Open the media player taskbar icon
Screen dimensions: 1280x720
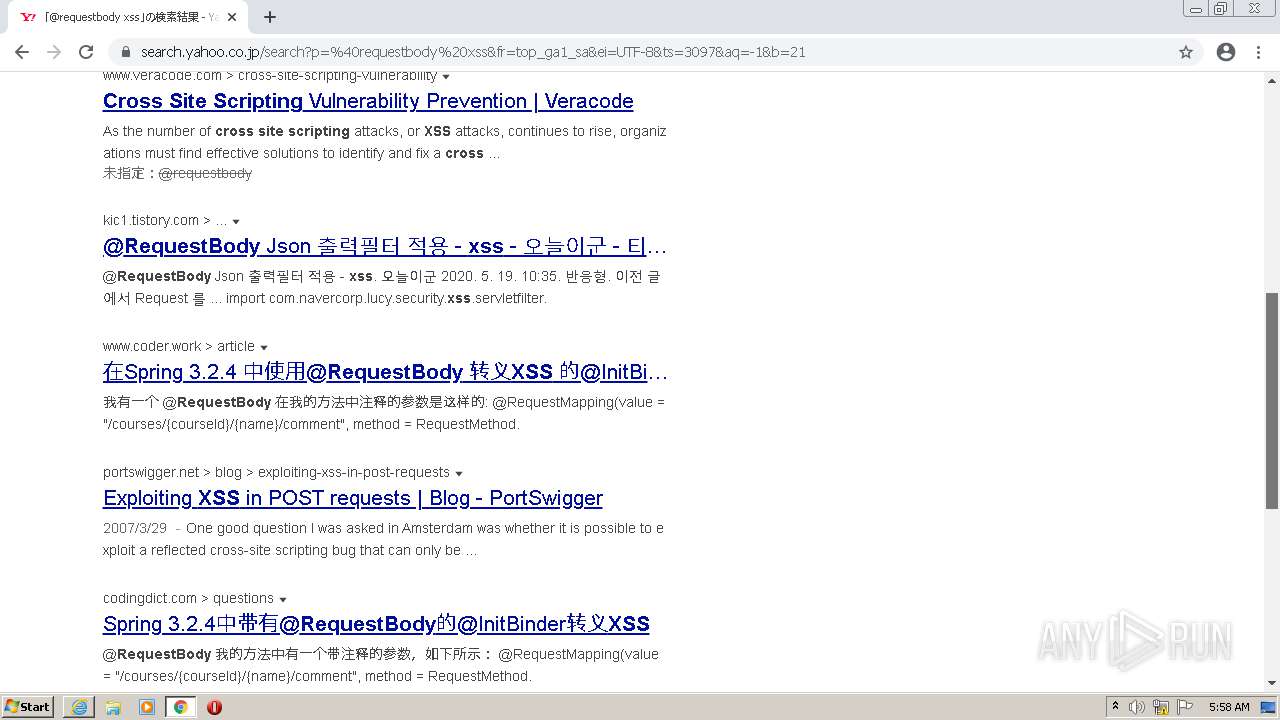[147, 707]
